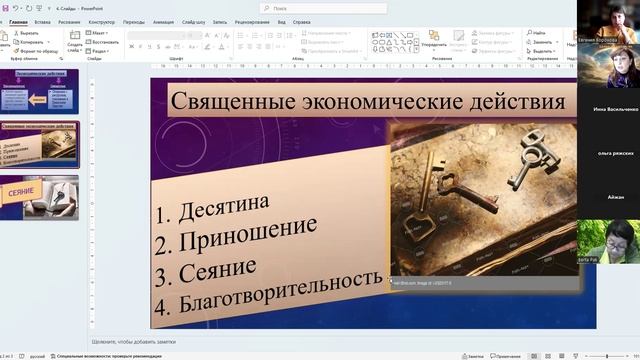Open change case Аа dropdown

(x=193, y=47)
